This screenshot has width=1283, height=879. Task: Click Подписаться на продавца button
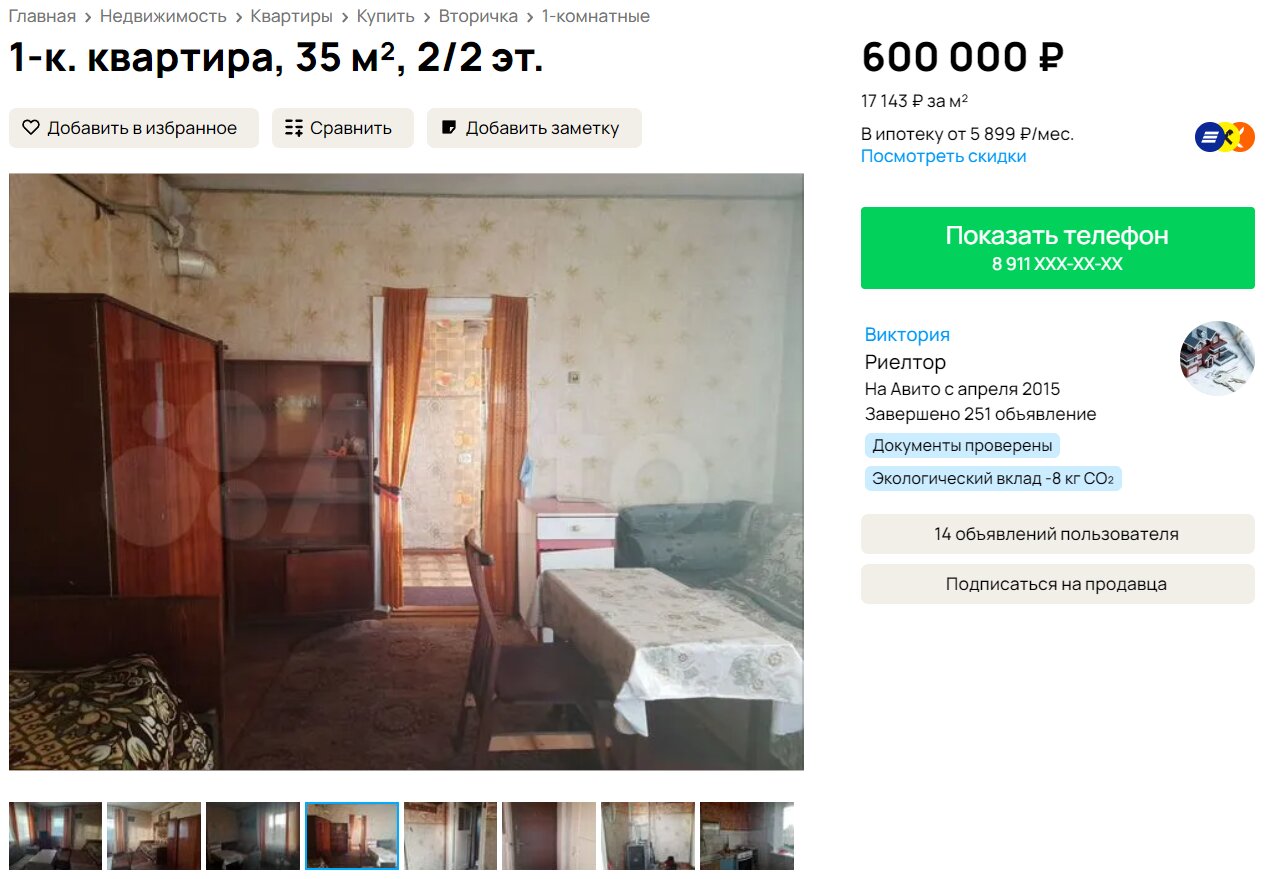1058,584
